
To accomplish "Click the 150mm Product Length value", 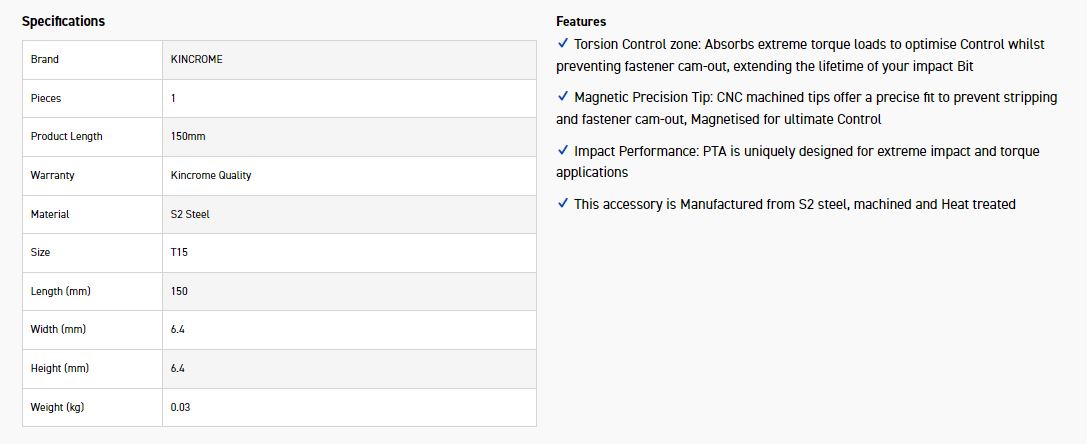I will pos(188,137).
